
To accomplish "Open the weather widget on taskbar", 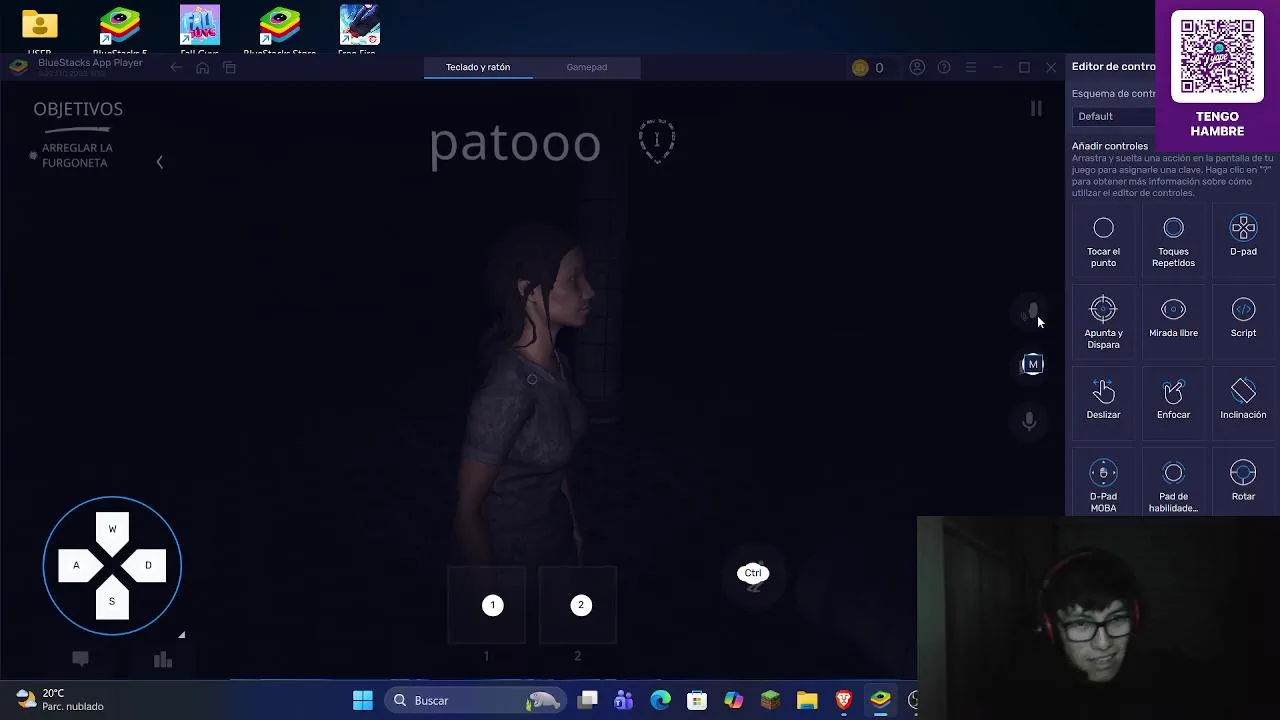I will coord(62,700).
